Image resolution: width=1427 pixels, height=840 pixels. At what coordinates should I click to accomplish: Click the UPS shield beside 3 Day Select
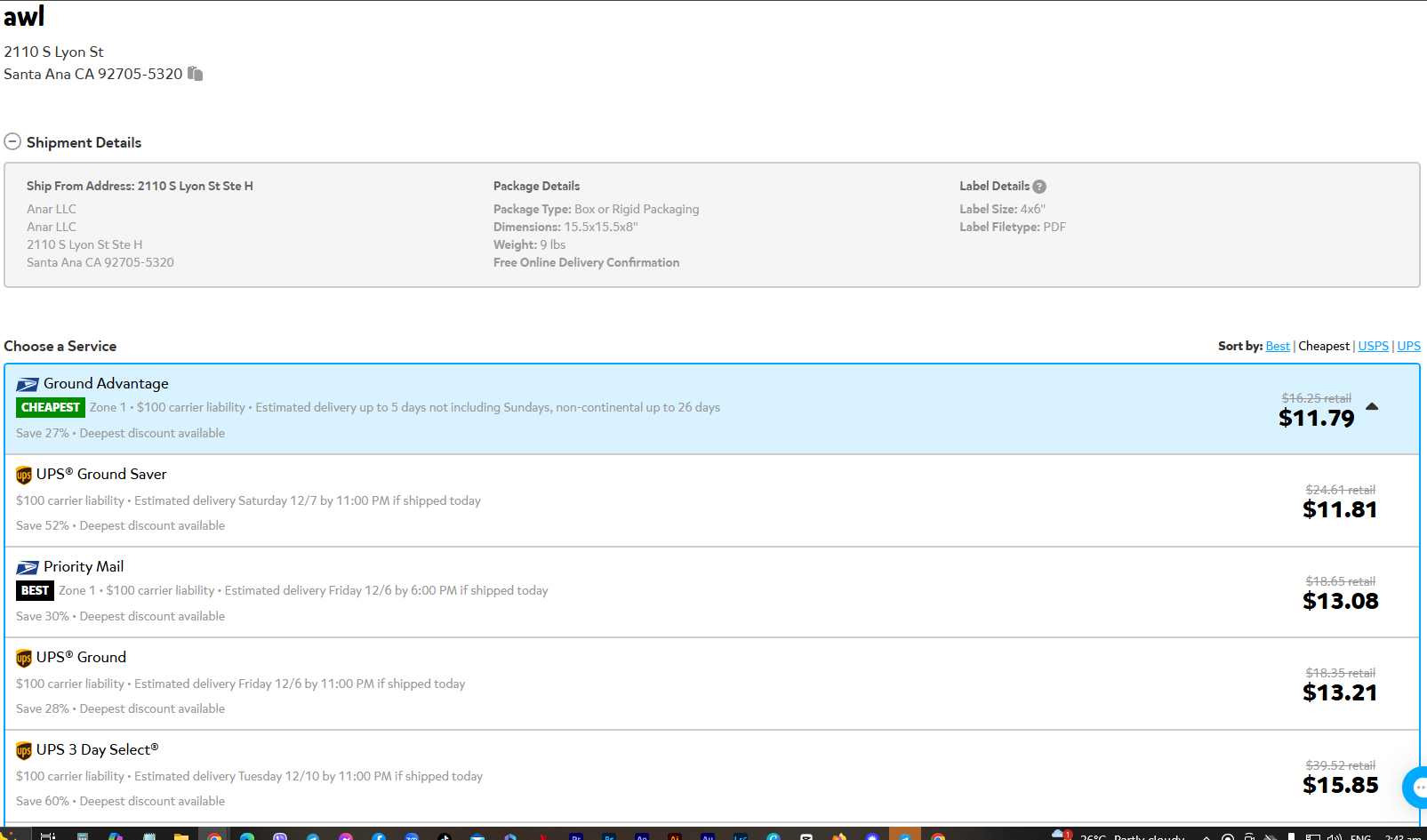point(24,751)
